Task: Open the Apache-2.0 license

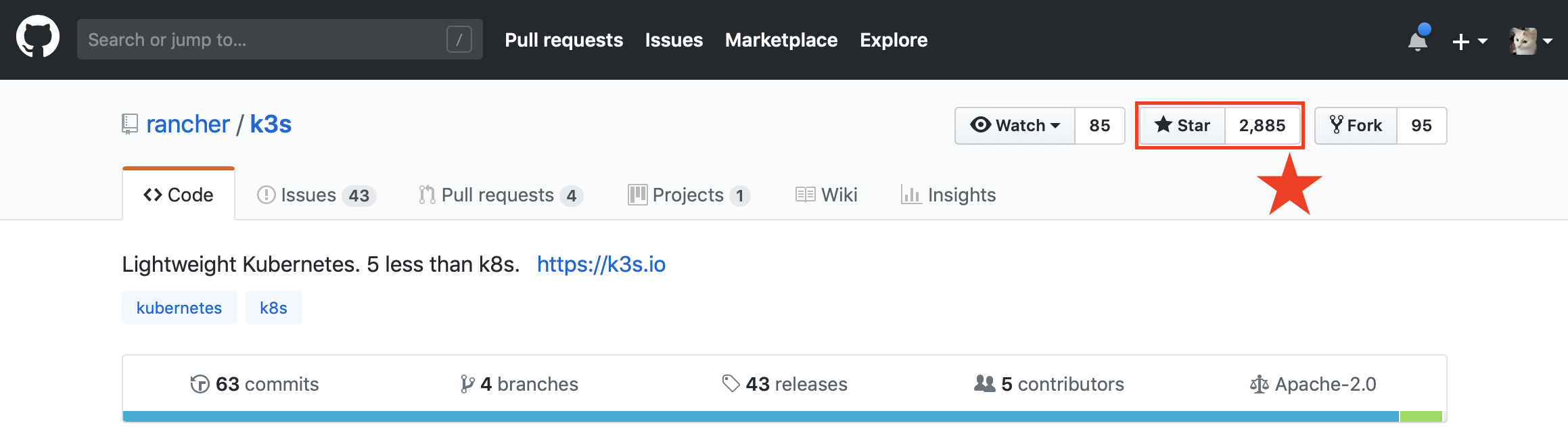Action: tap(1314, 384)
